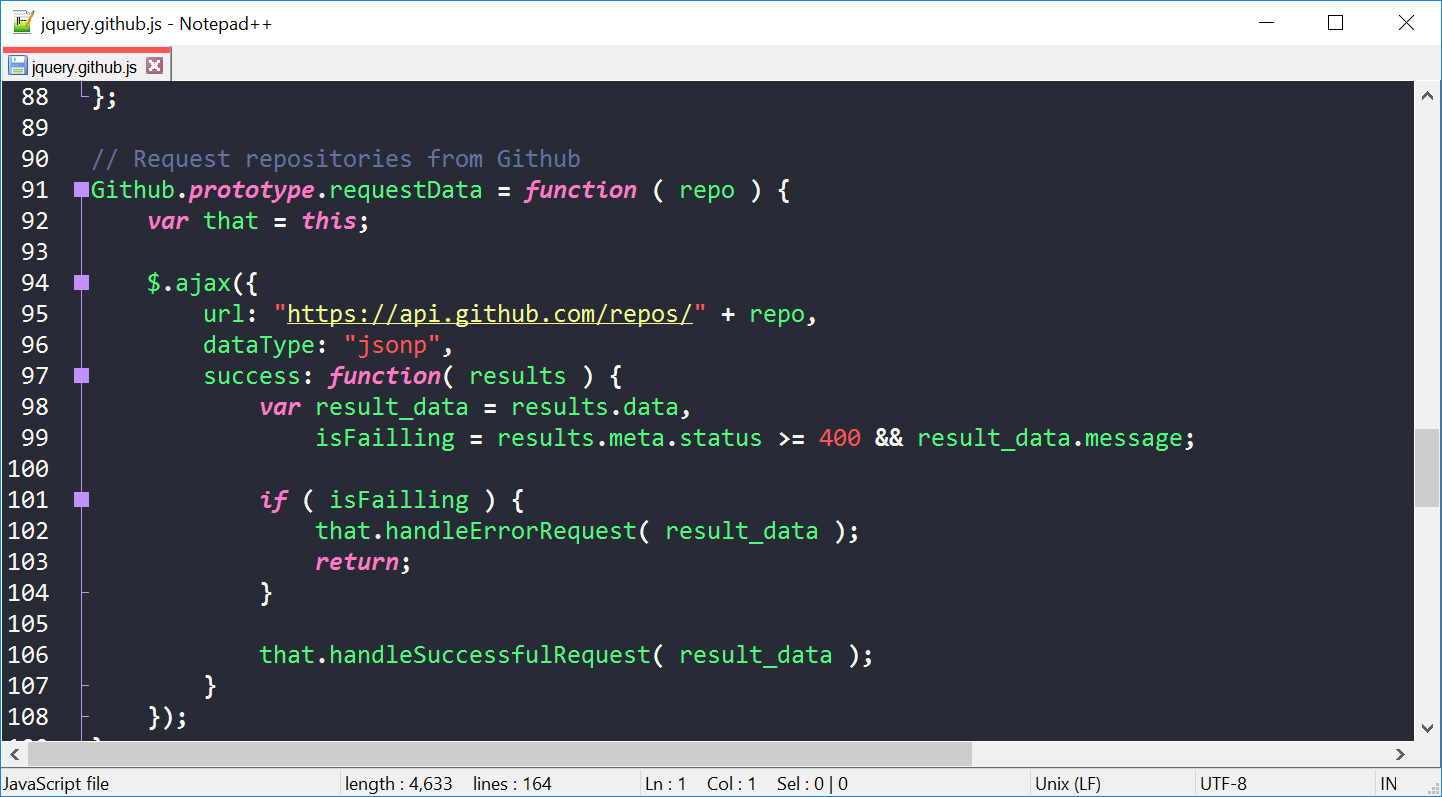Collapse the $.ajax fold at line 94
Image resolution: width=1442 pixels, height=797 pixels.
point(79,283)
